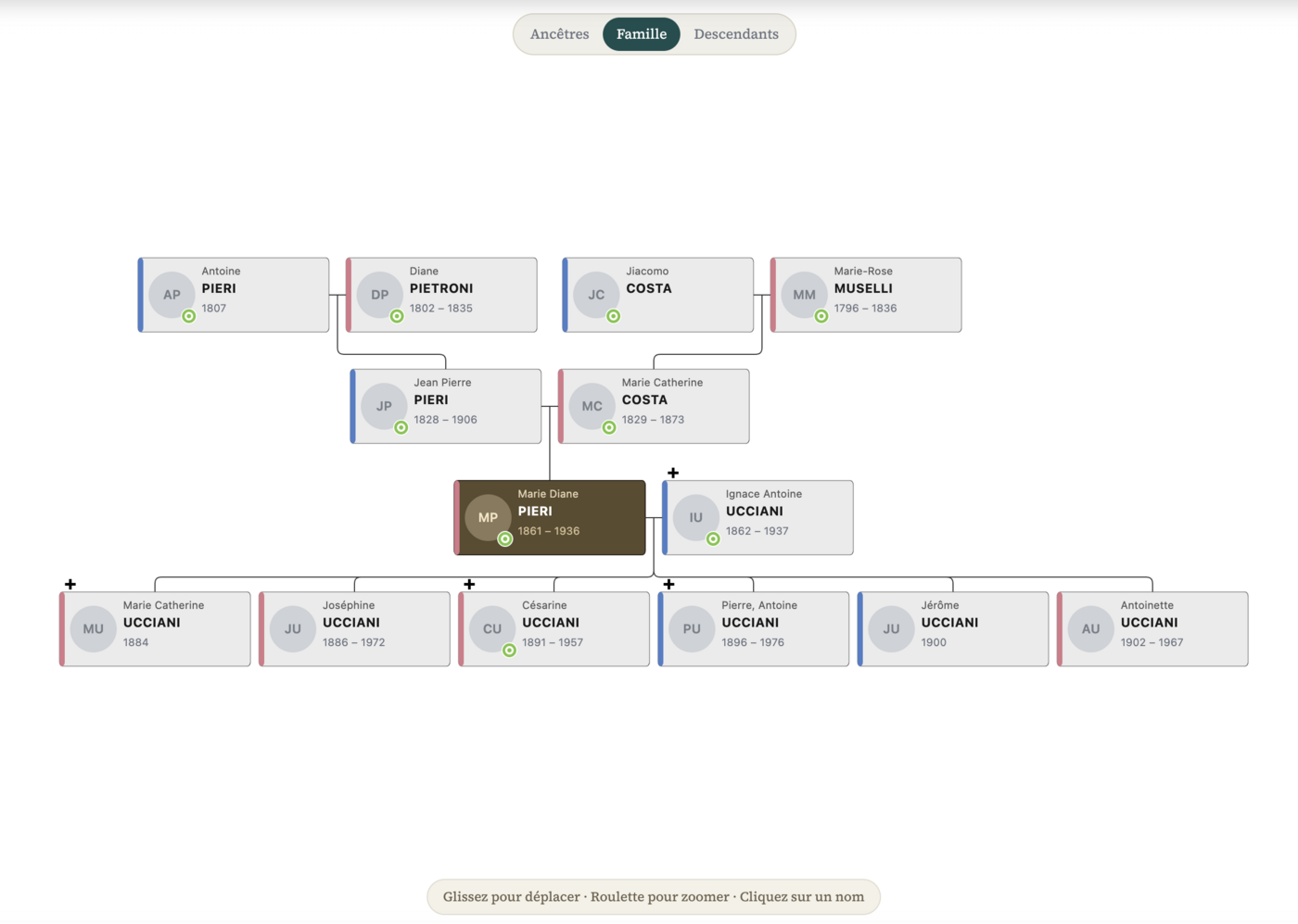
Task: Click the JU avatar of Joséphine Ucciani
Action: pos(293,628)
